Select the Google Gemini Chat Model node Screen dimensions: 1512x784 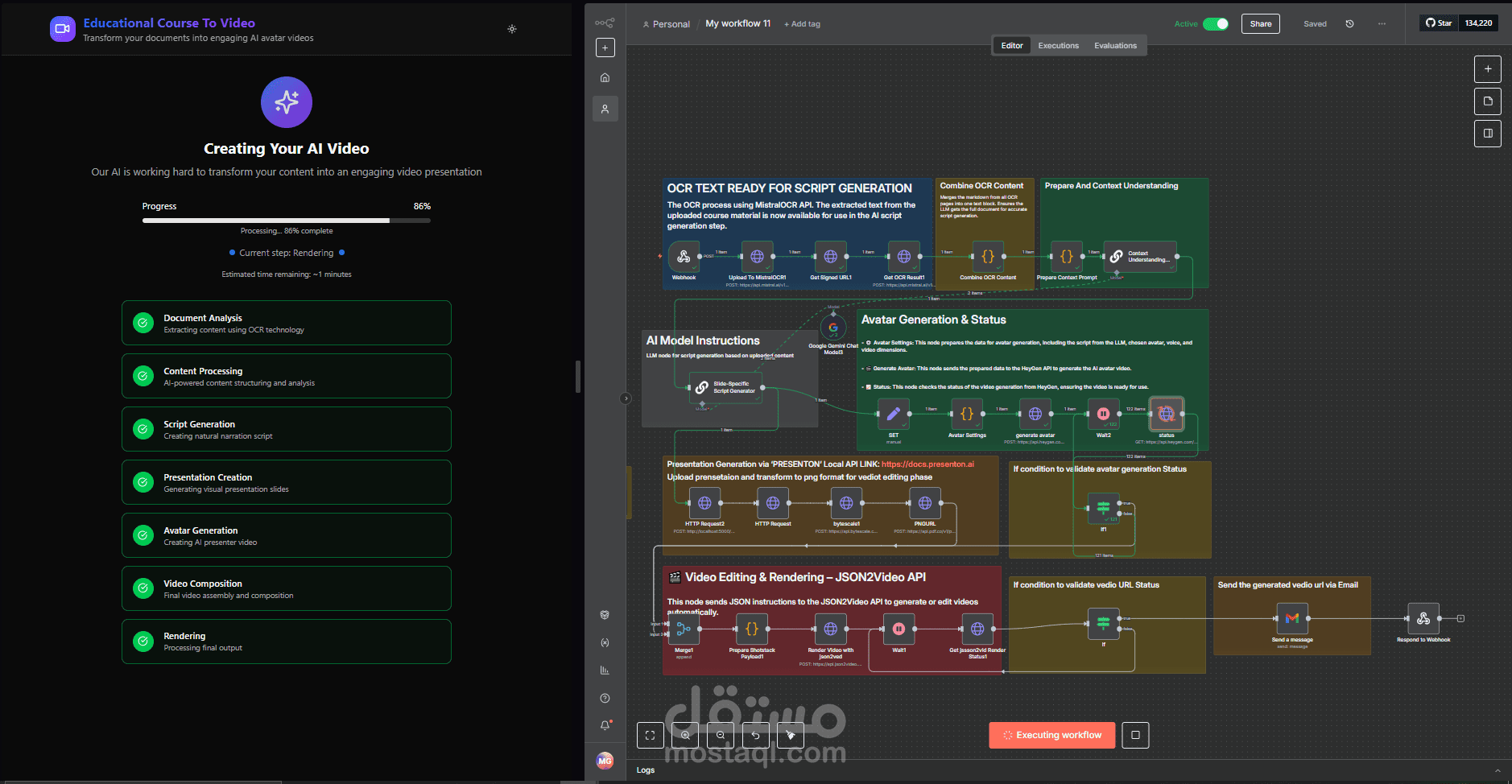(833, 328)
